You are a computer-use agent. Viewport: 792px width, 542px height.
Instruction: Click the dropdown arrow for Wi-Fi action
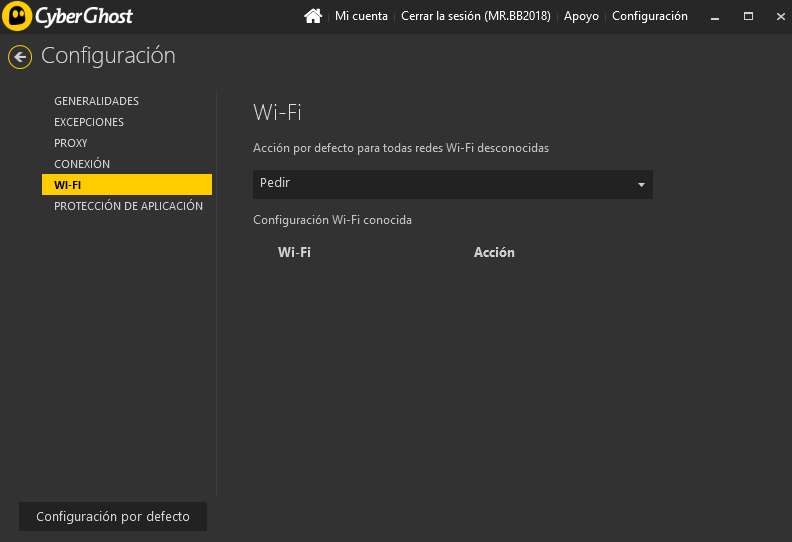pyautogui.click(x=640, y=185)
